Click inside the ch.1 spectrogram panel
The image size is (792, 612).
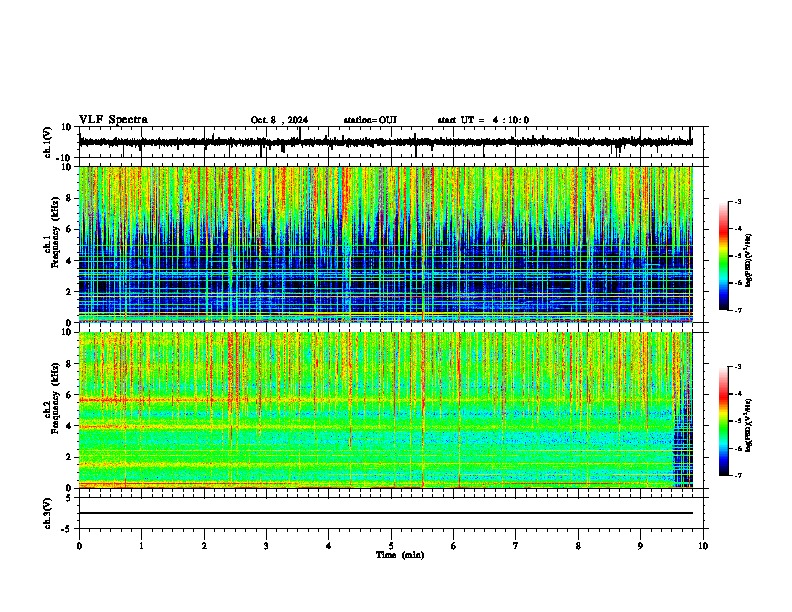pyautogui.click(x=386, y=244)
